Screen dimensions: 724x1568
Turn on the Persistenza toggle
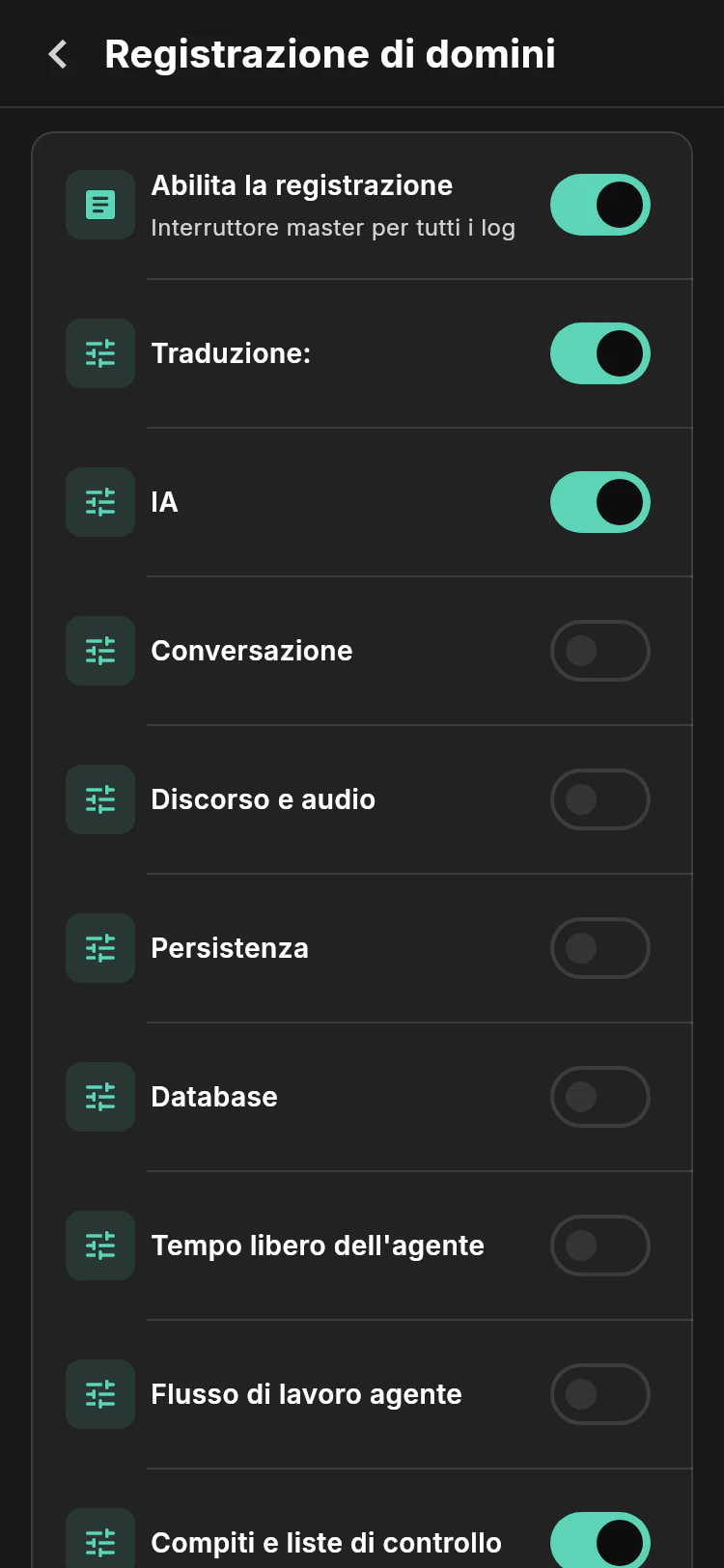pos(600,948)
